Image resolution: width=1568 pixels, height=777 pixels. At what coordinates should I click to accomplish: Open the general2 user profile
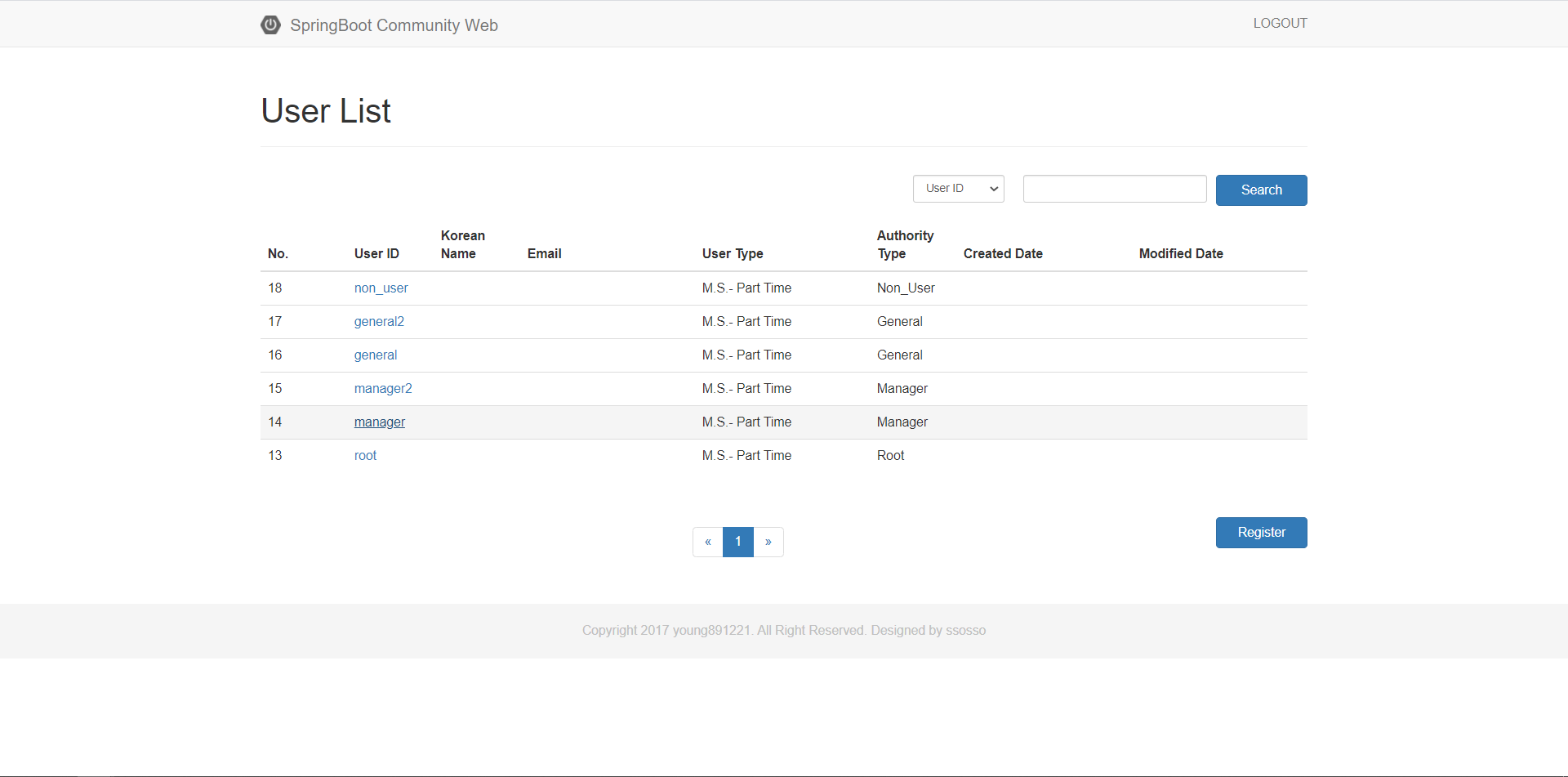379,322
